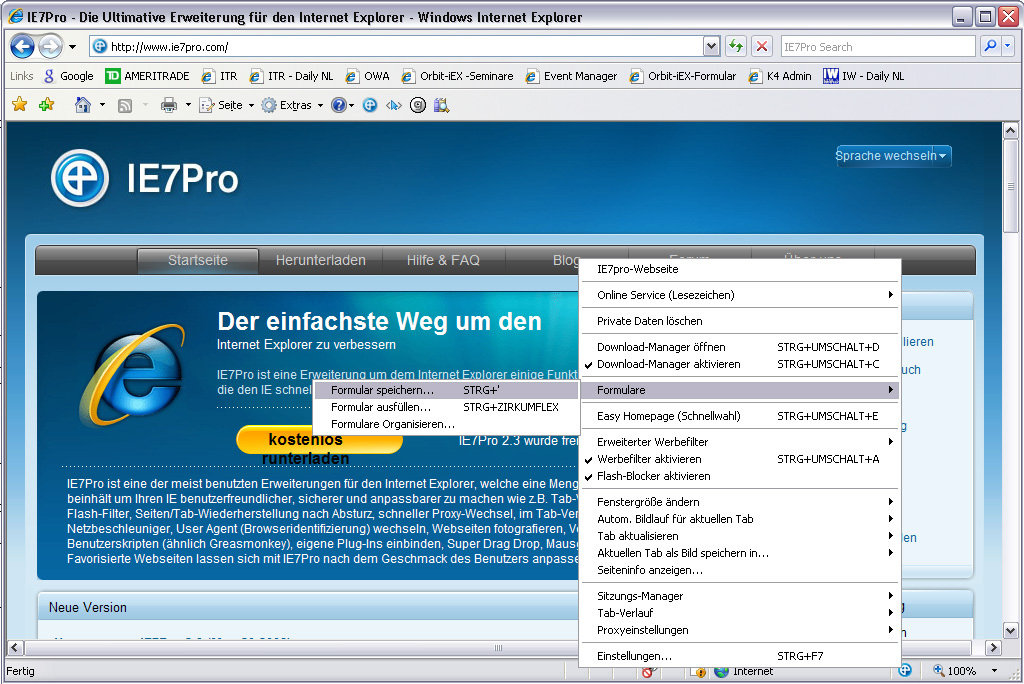Open Proxyeinstellungen submenu entry

(x=738, y=630)
